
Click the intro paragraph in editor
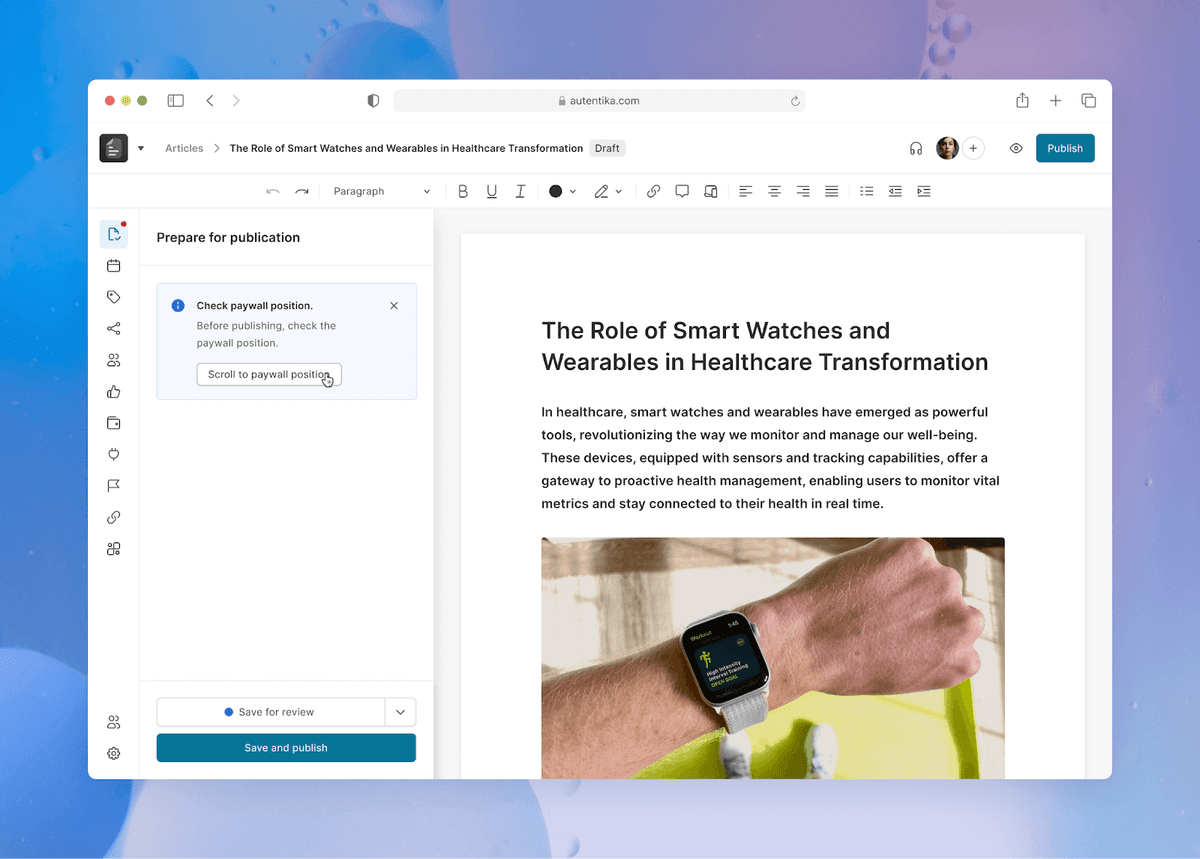[770, 458]
